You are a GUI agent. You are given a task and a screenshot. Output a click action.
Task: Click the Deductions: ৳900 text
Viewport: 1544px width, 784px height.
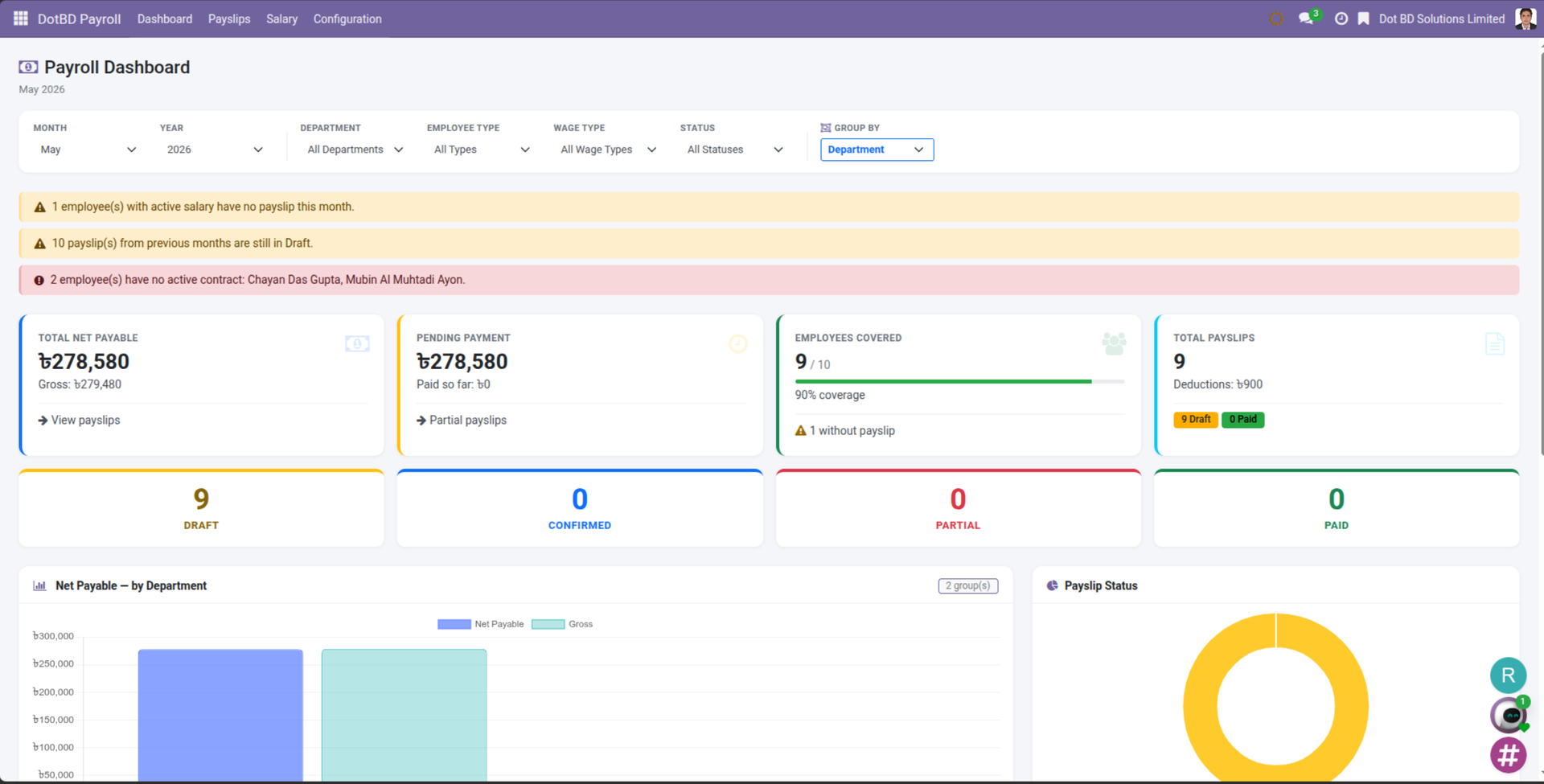pos(1218,385)
